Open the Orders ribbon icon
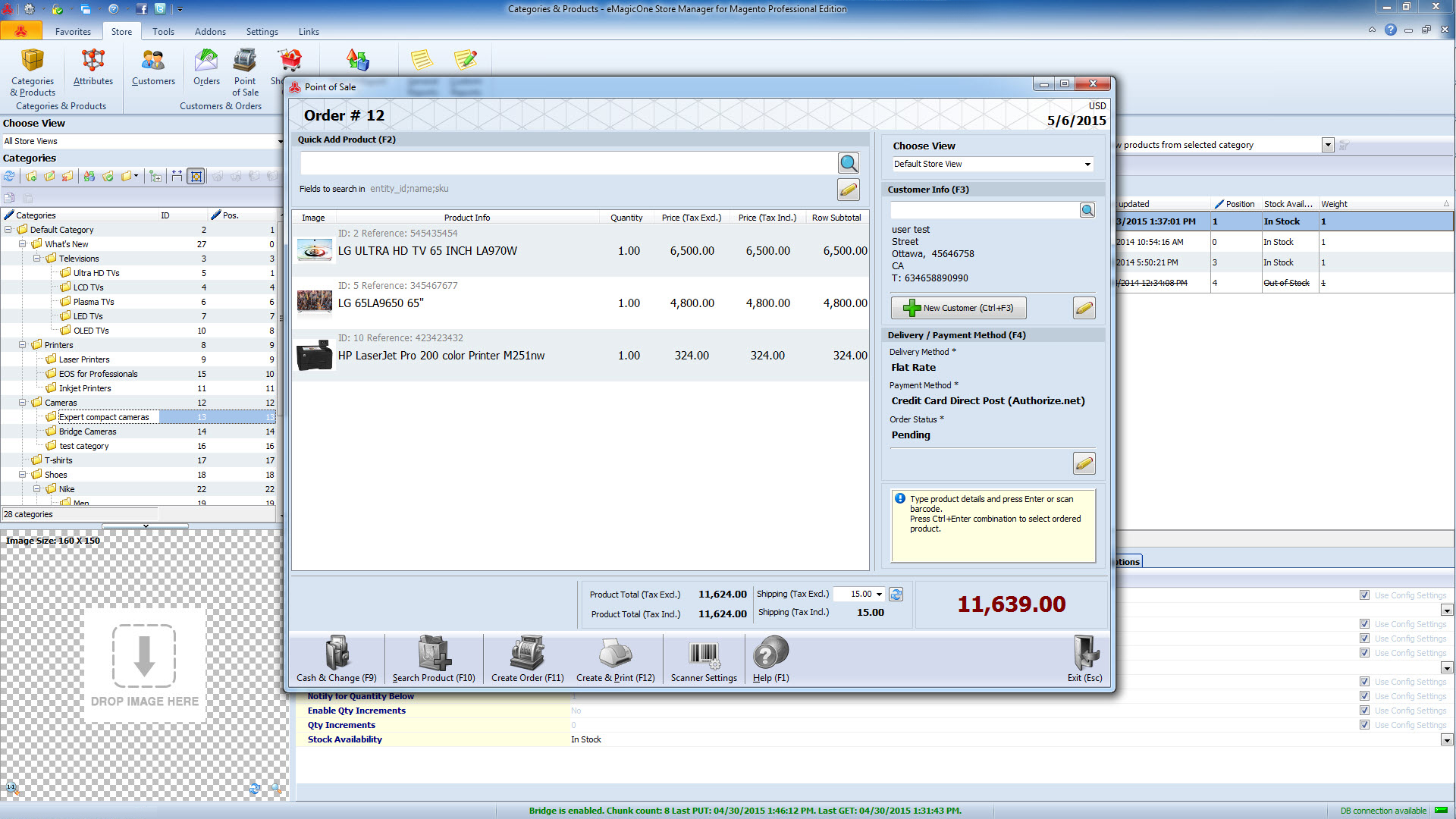Screen dimensions: 1456x819 pos(206,67)
